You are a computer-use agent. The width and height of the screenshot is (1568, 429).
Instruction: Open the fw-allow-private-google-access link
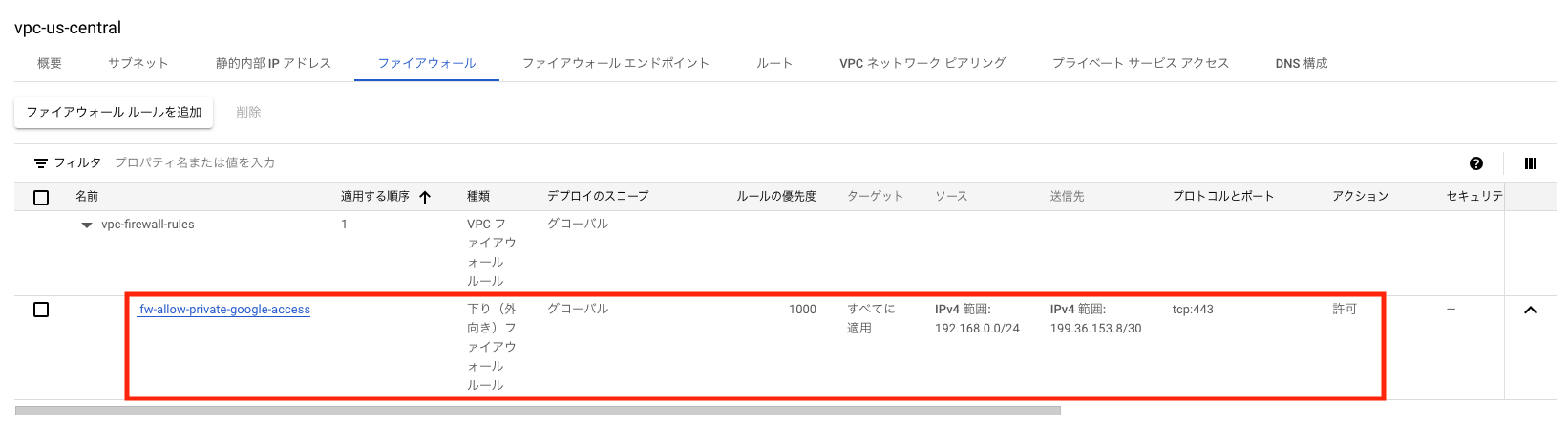224,310
